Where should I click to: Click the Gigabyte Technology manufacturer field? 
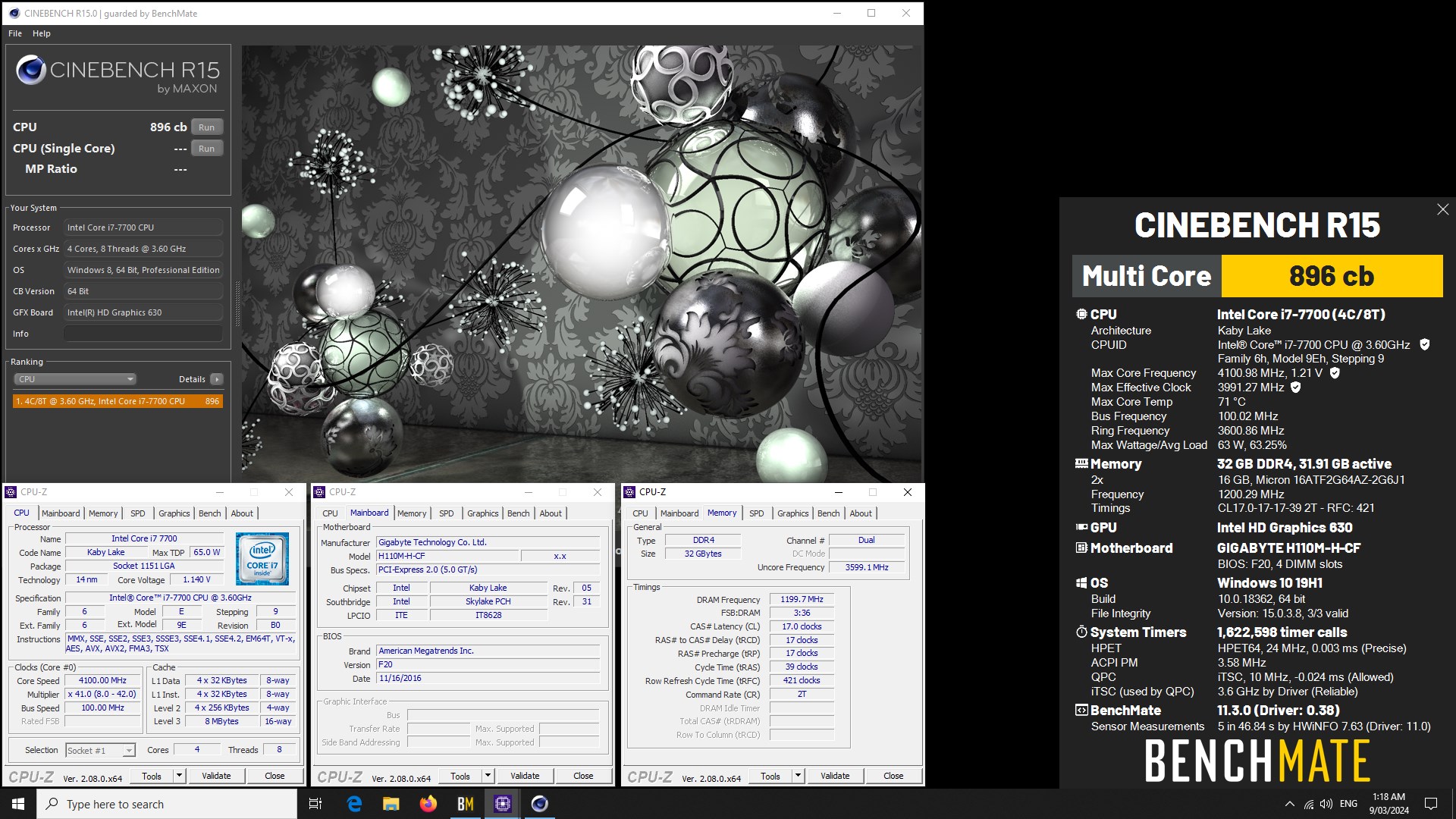point(488,542)
